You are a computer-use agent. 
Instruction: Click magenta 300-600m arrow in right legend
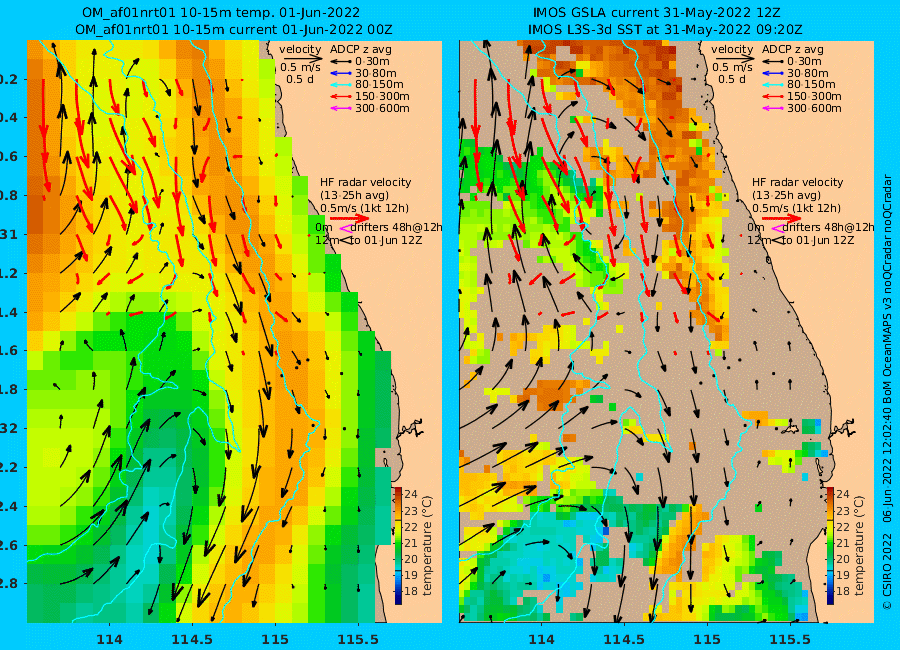click(772, 108)
